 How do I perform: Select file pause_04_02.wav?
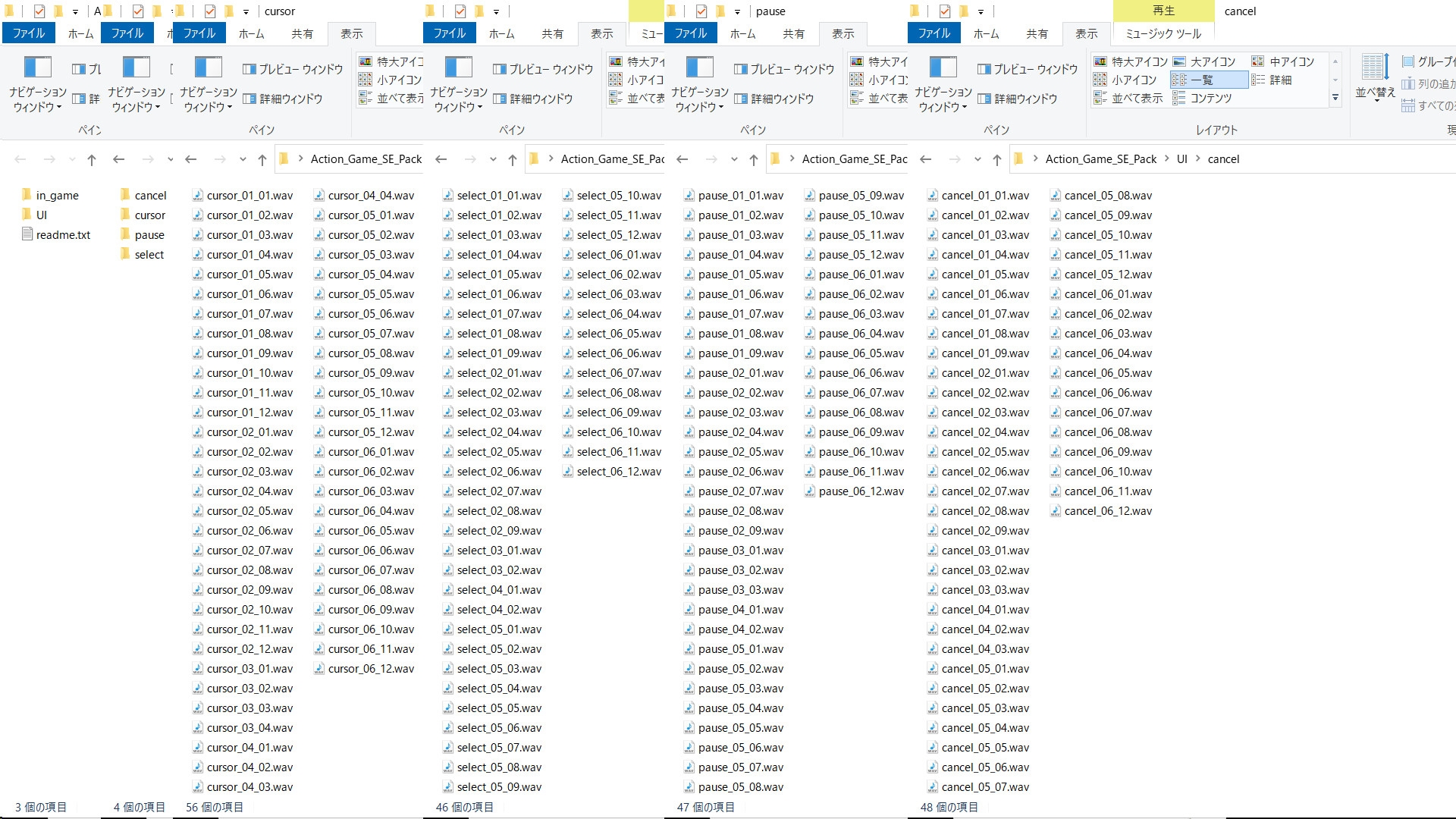[x=733, y=629]
